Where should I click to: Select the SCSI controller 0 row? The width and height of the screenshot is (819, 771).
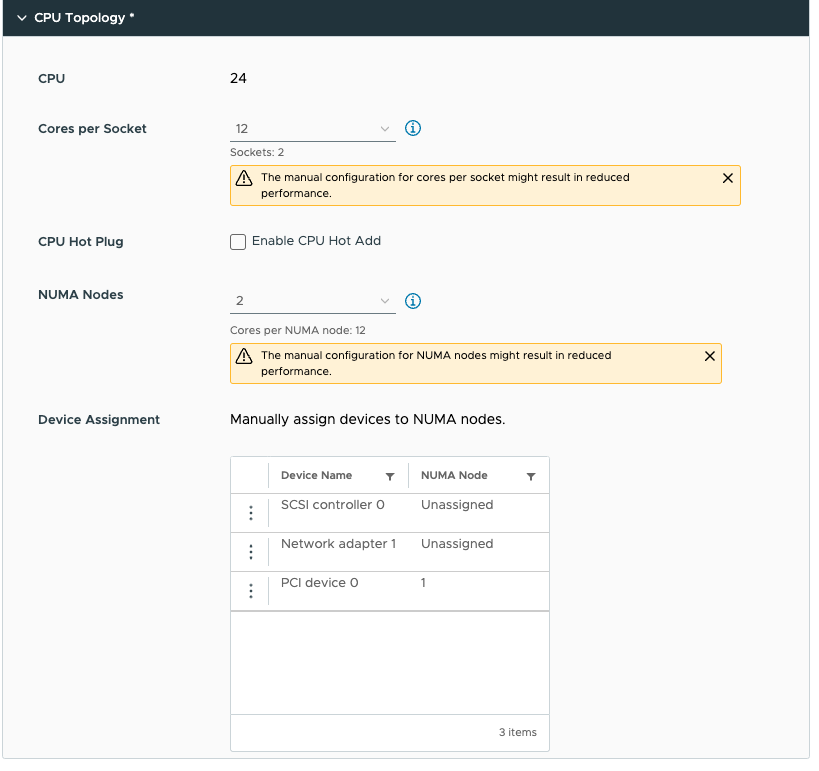(332, 506)
